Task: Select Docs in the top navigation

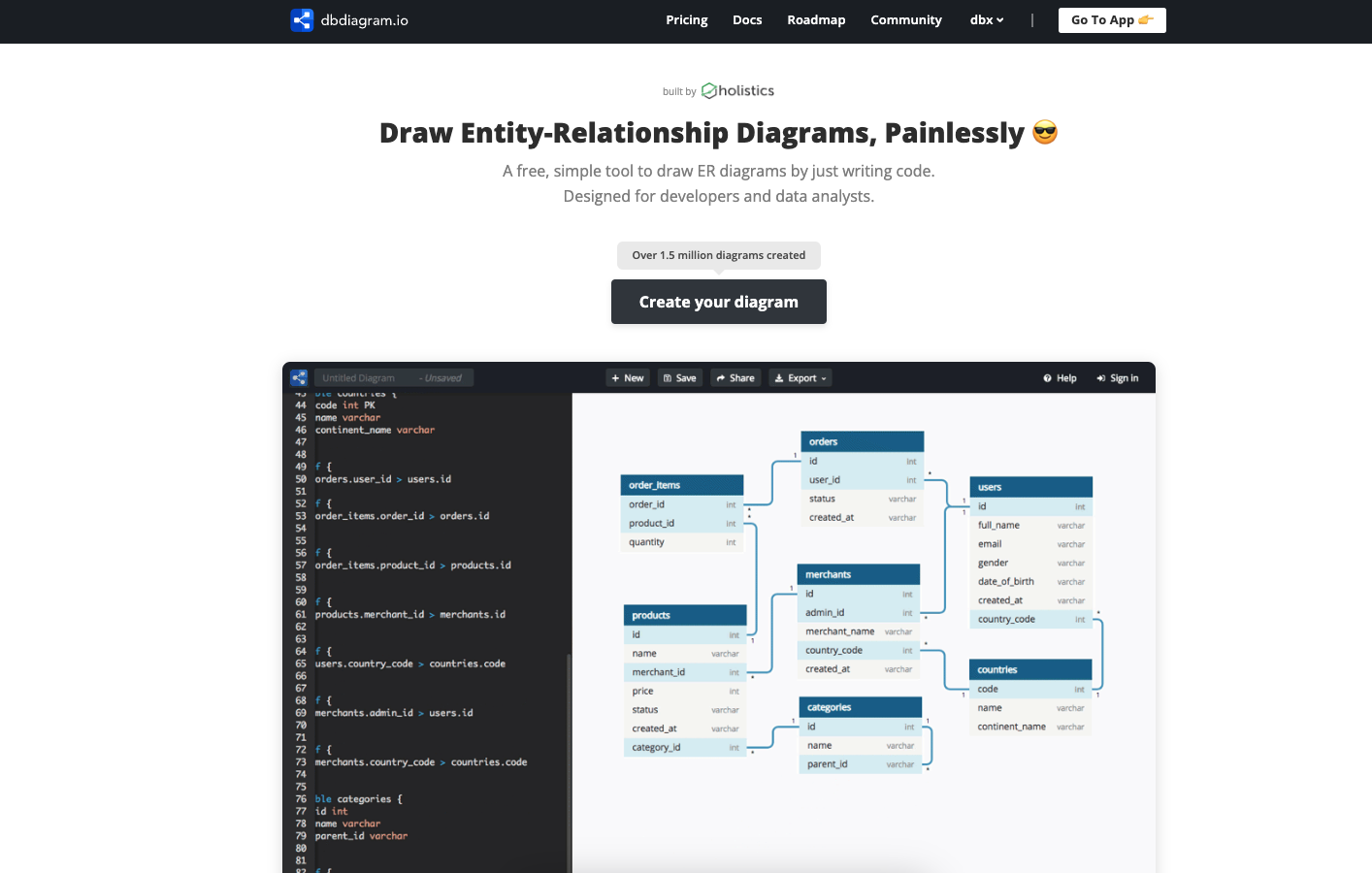Action: pos(747,19)
